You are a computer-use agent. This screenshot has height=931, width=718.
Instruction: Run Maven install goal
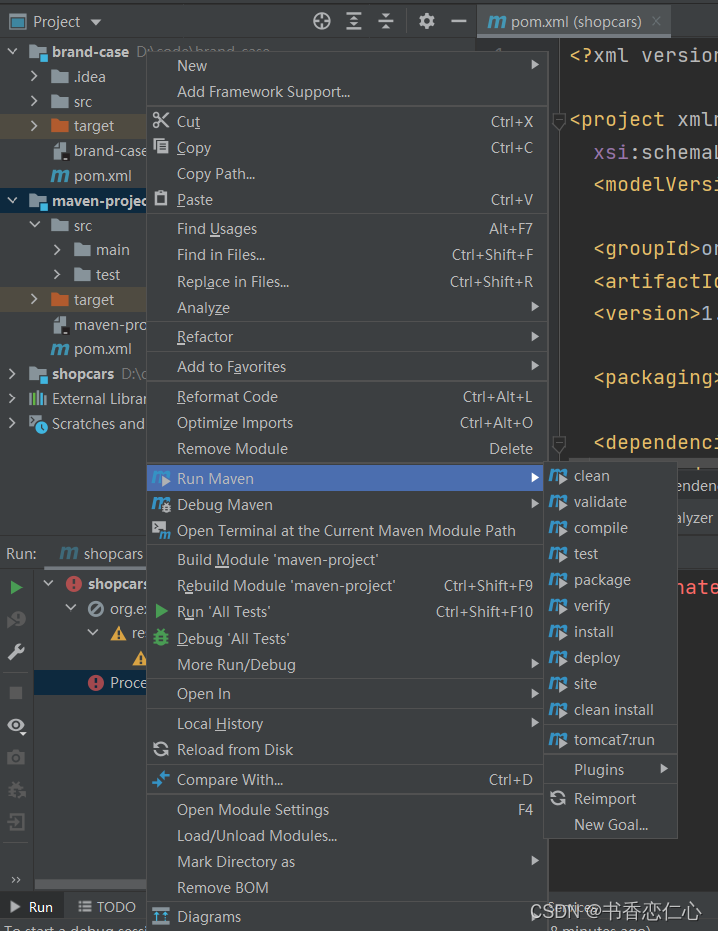(611, 632)
